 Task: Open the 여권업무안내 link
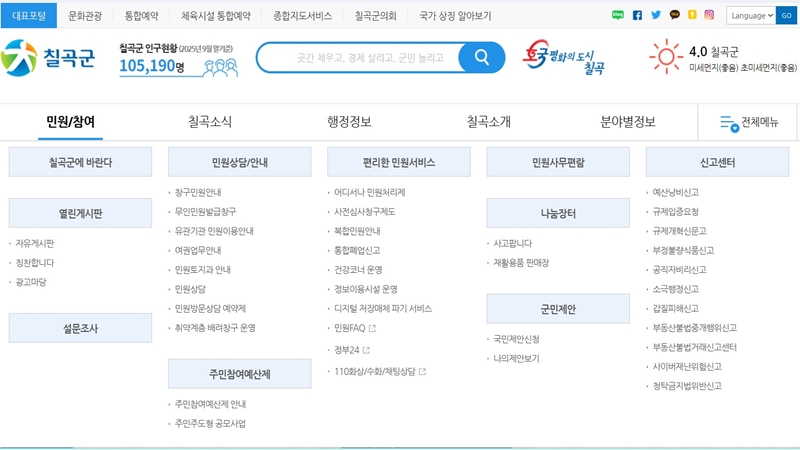(198, 251)
